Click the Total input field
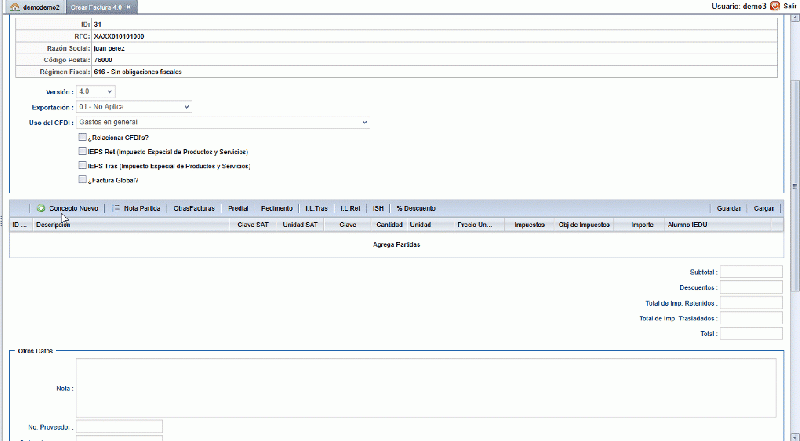 tap(751, 333)
